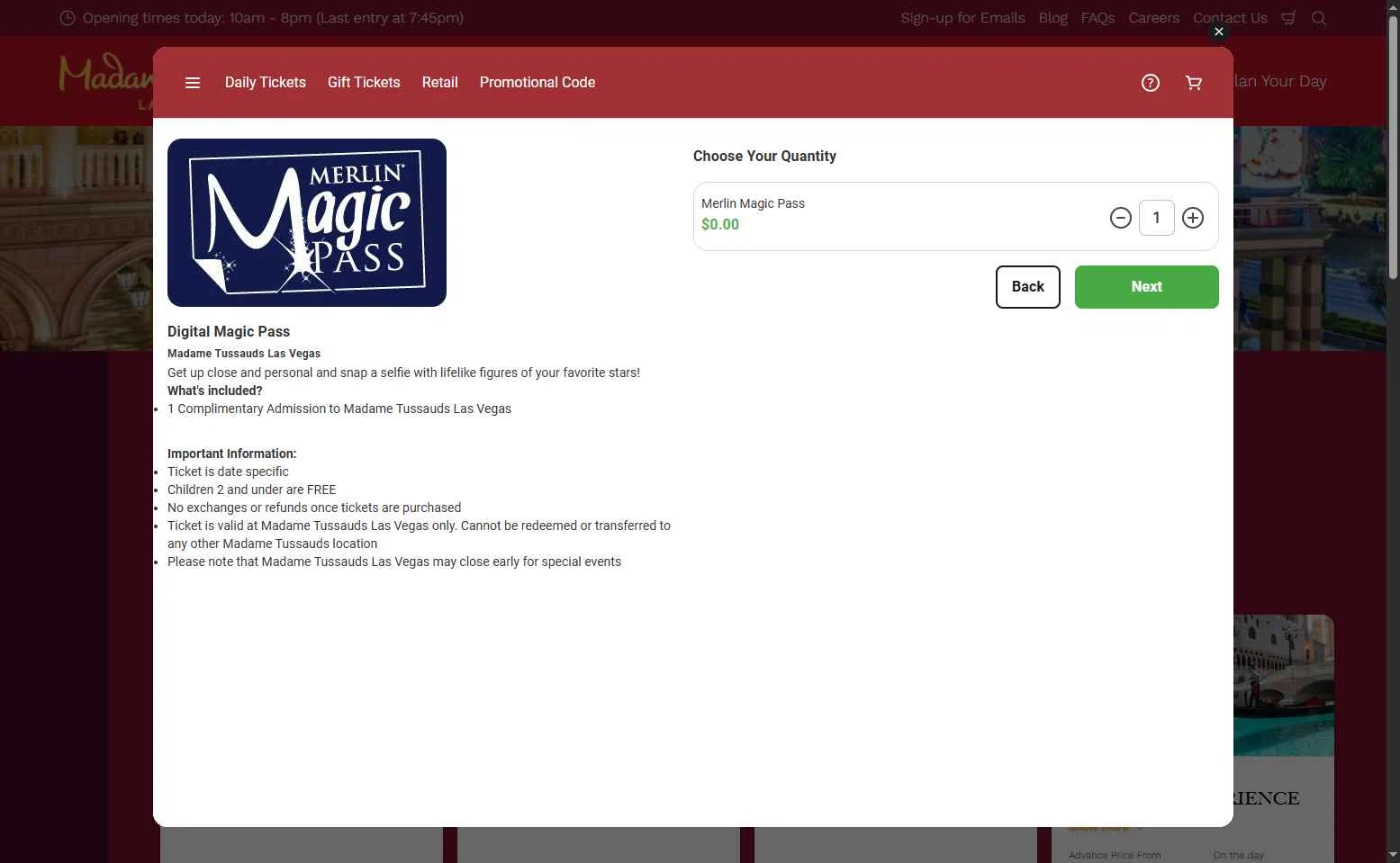Open the Daily Tickets tab

point(266,83)
